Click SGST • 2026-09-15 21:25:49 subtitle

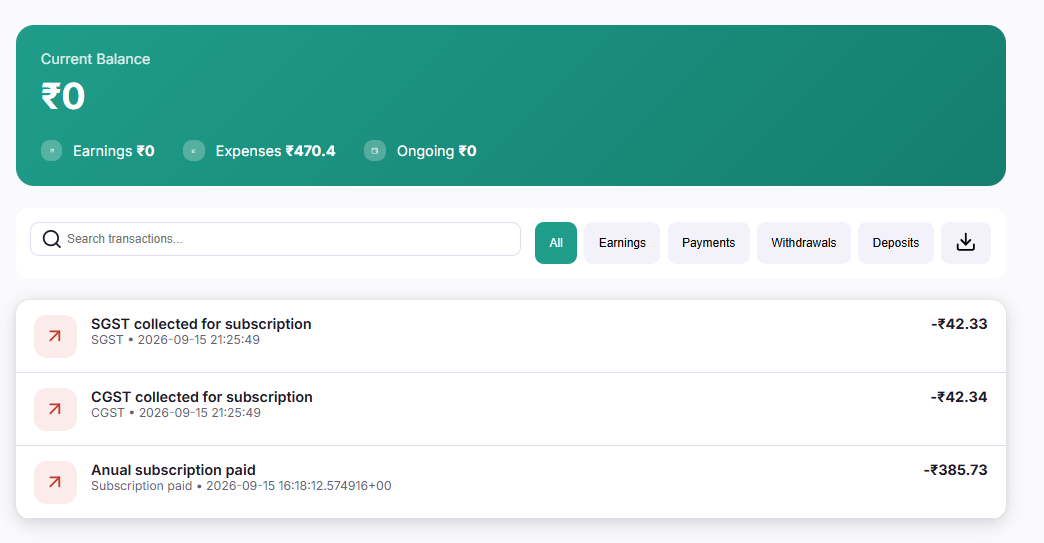click(175, 340)
